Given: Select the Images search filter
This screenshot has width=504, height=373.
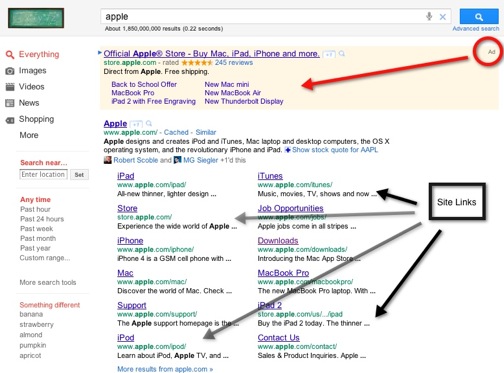Looking at the screenshot, I should [32, 71].
